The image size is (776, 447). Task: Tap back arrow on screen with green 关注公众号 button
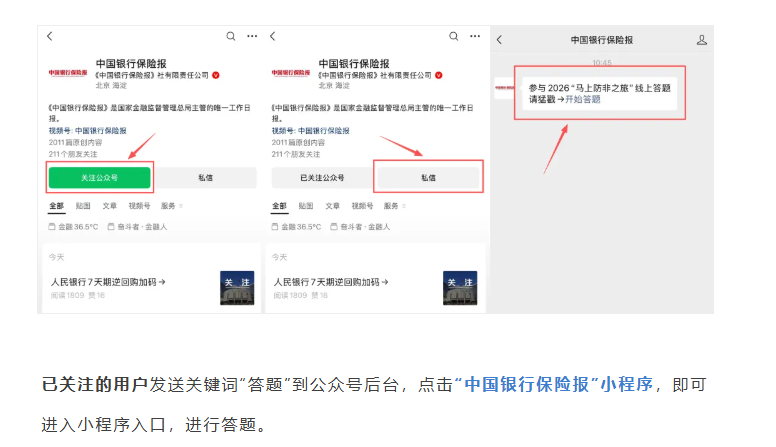(x=49, y=36)
